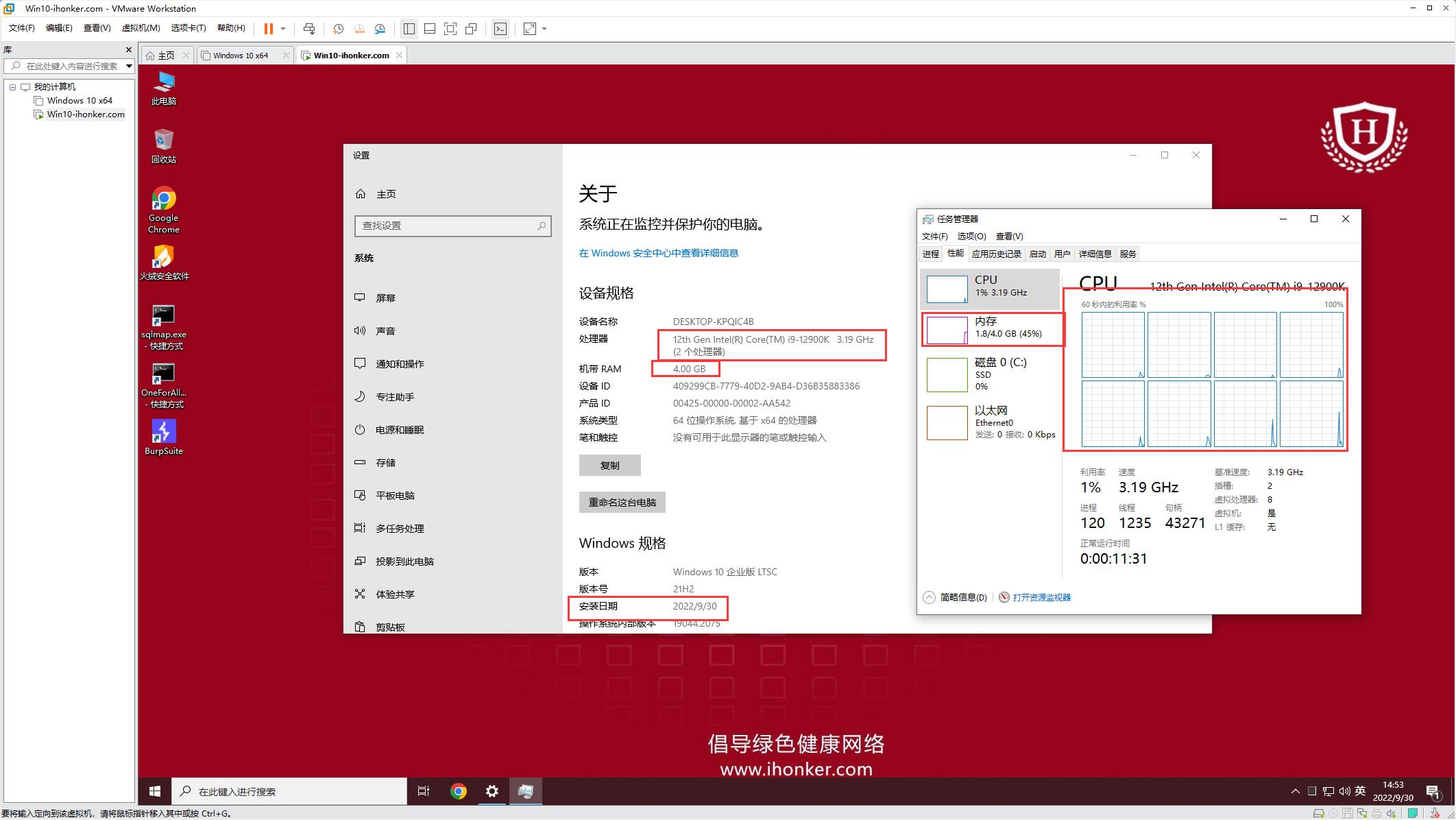The width and height of the screenshot is (1456, 820).
Task: Click 打开资源监视器 open resource monitor
Action: (x=1041, y=597)
